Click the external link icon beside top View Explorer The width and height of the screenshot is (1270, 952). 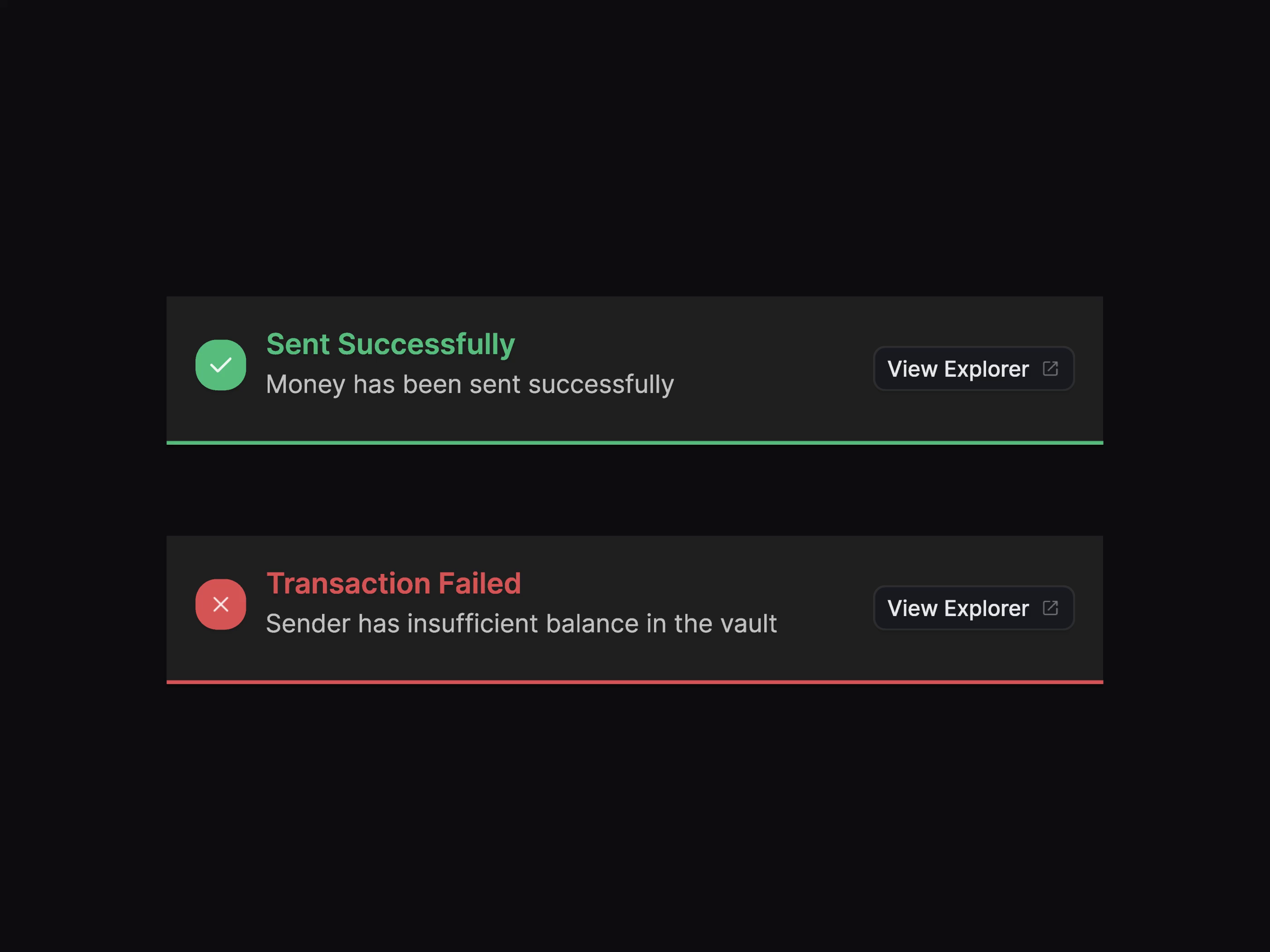pos(1052,369)
